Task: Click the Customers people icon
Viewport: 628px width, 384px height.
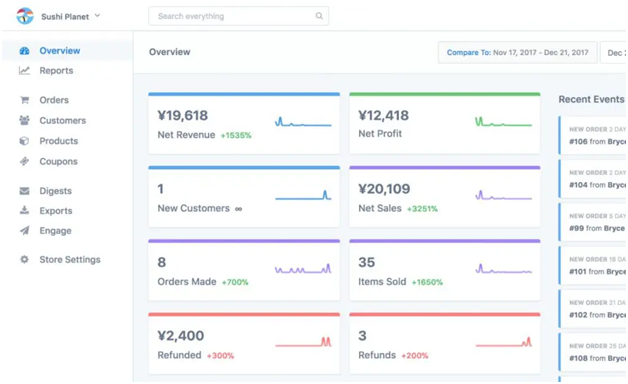Action: click(x=24, y=121)
